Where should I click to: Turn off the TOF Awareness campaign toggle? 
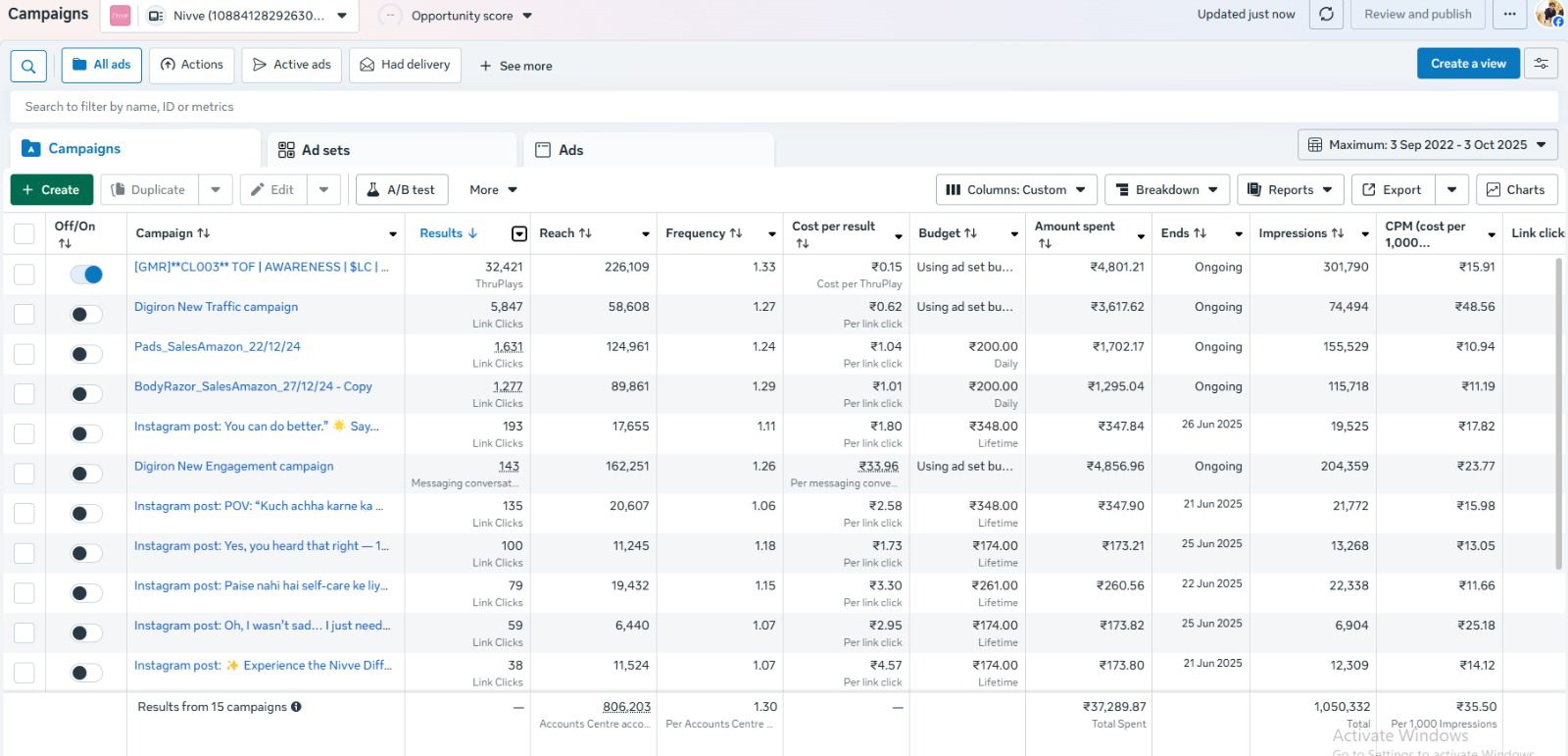86,275
